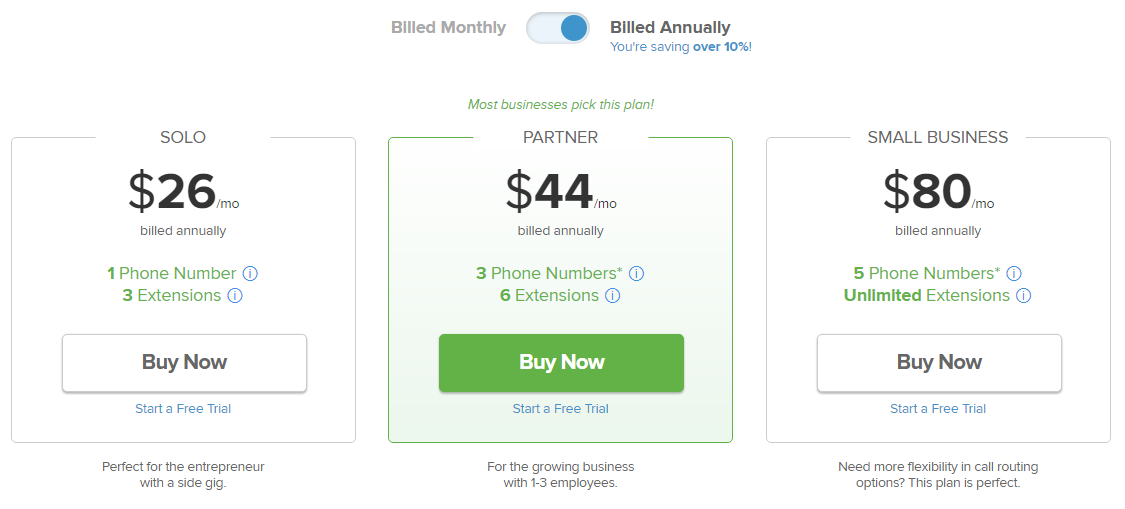The height and width of the screenshot is (509, 1125).
Task: Click the SMALL BUSINESS plan heading
Action: point(938,137)
